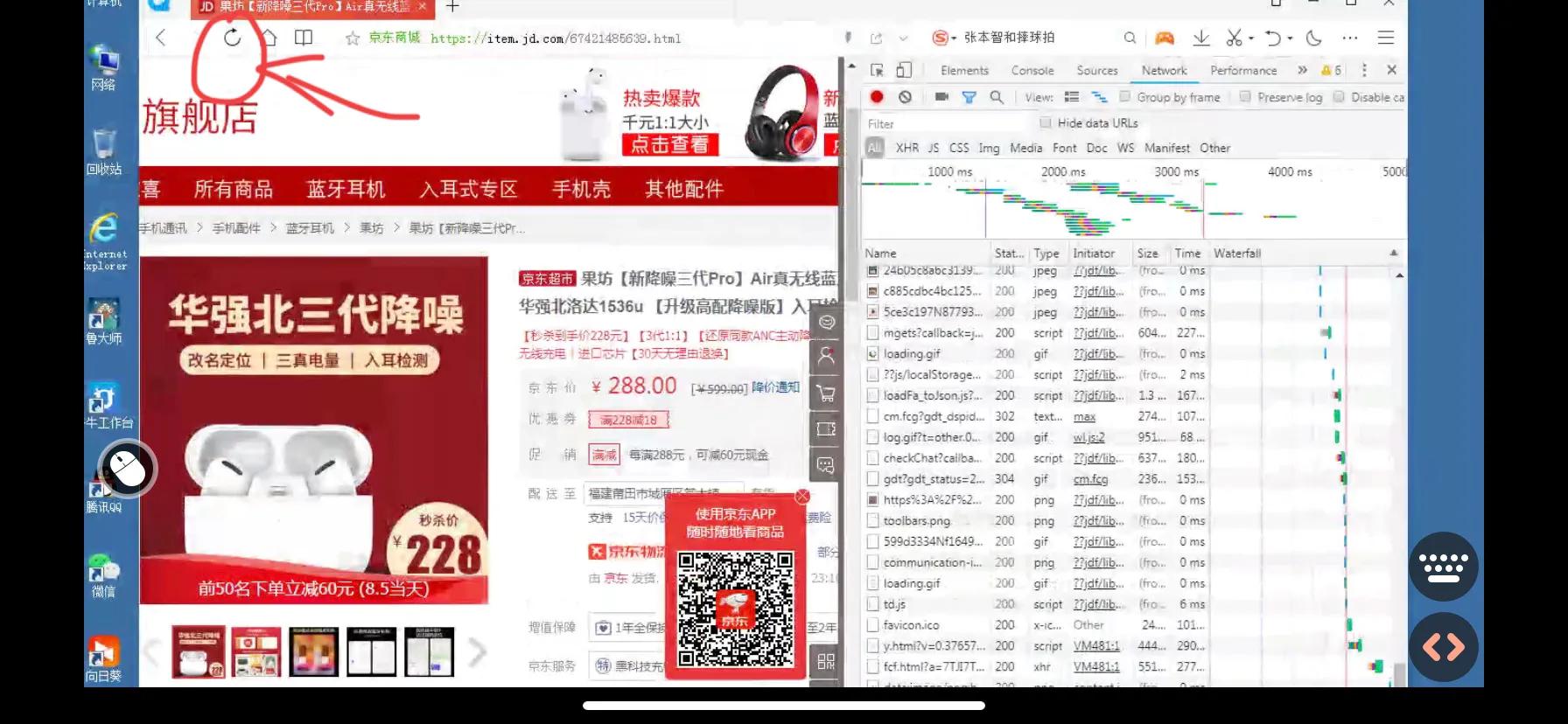The height and width of the screenshot is (724, 1568).
Task: Clear the network log
Action: [905, 97]
